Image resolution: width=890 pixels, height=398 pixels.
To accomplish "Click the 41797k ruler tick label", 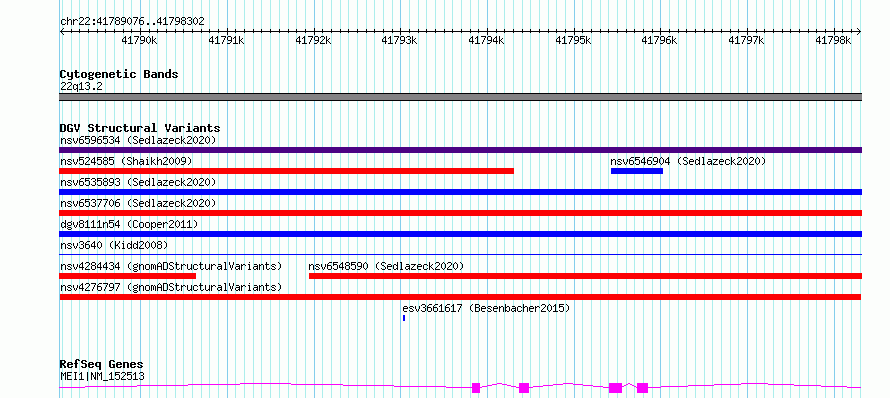I will pyautogui.click(x=746, y=40).
